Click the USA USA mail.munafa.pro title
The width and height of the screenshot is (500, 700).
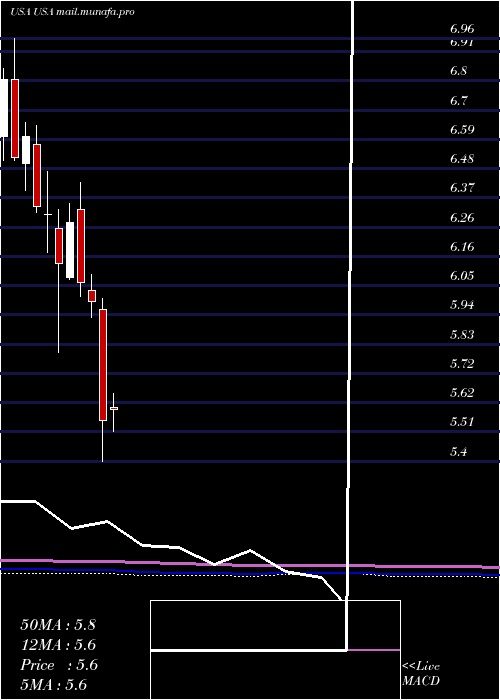click(x=72, y=12)
